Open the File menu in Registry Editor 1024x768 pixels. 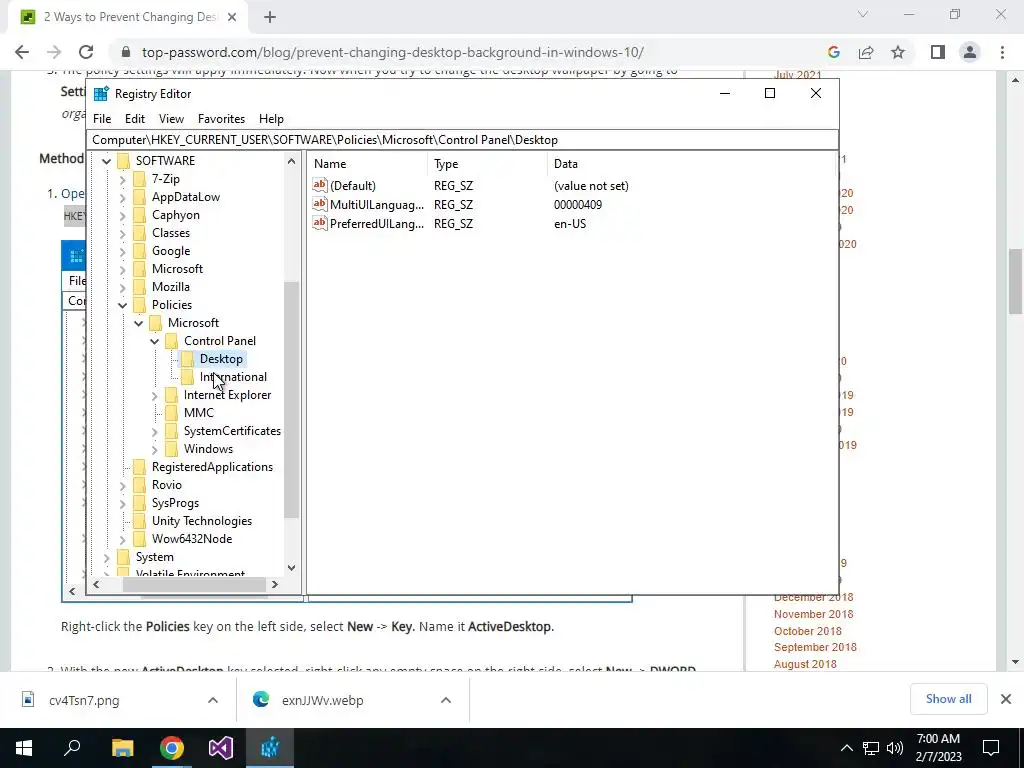click(x=102, y=119)
